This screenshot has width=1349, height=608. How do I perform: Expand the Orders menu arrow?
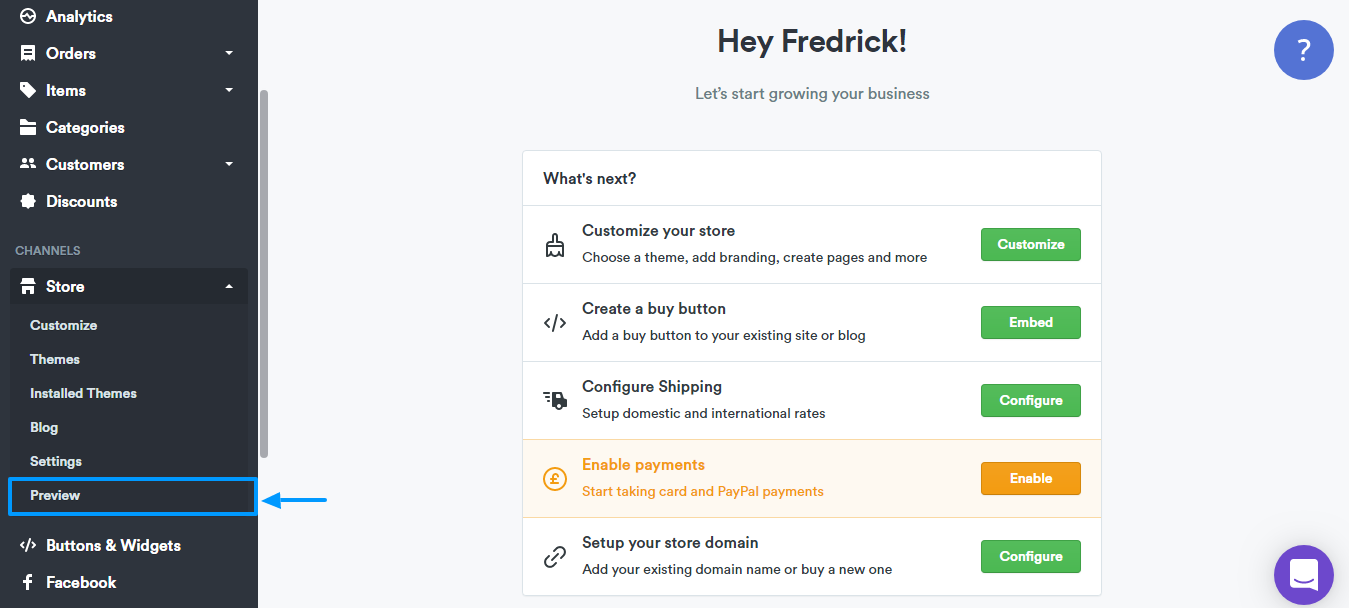(x=229, y=53)
